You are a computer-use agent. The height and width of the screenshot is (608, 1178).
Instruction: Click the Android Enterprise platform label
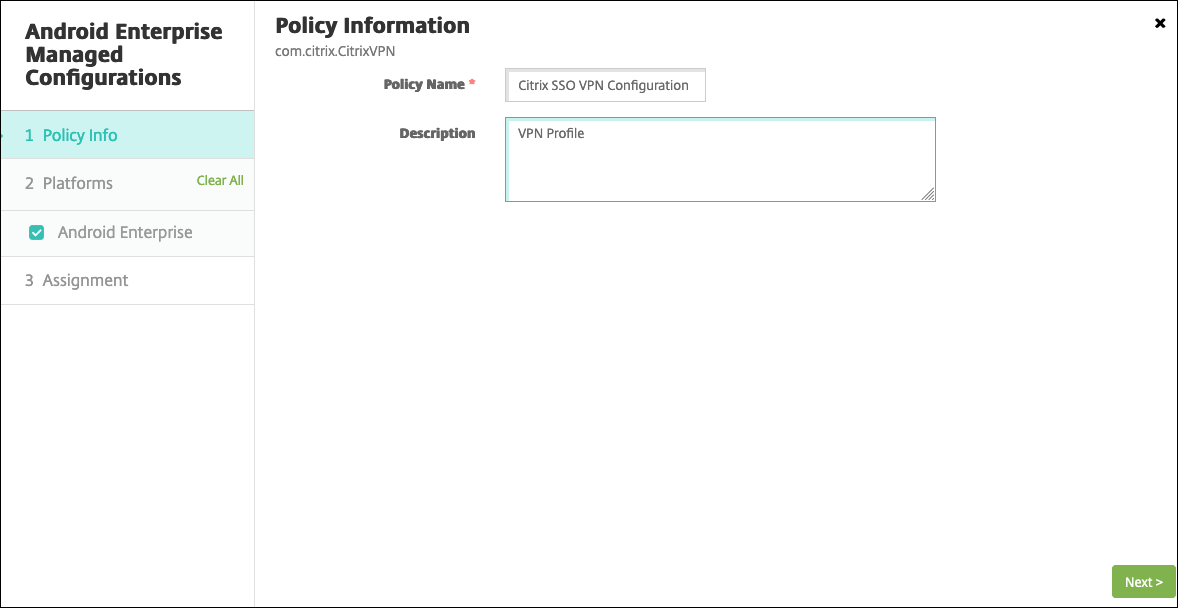[125, 232]
